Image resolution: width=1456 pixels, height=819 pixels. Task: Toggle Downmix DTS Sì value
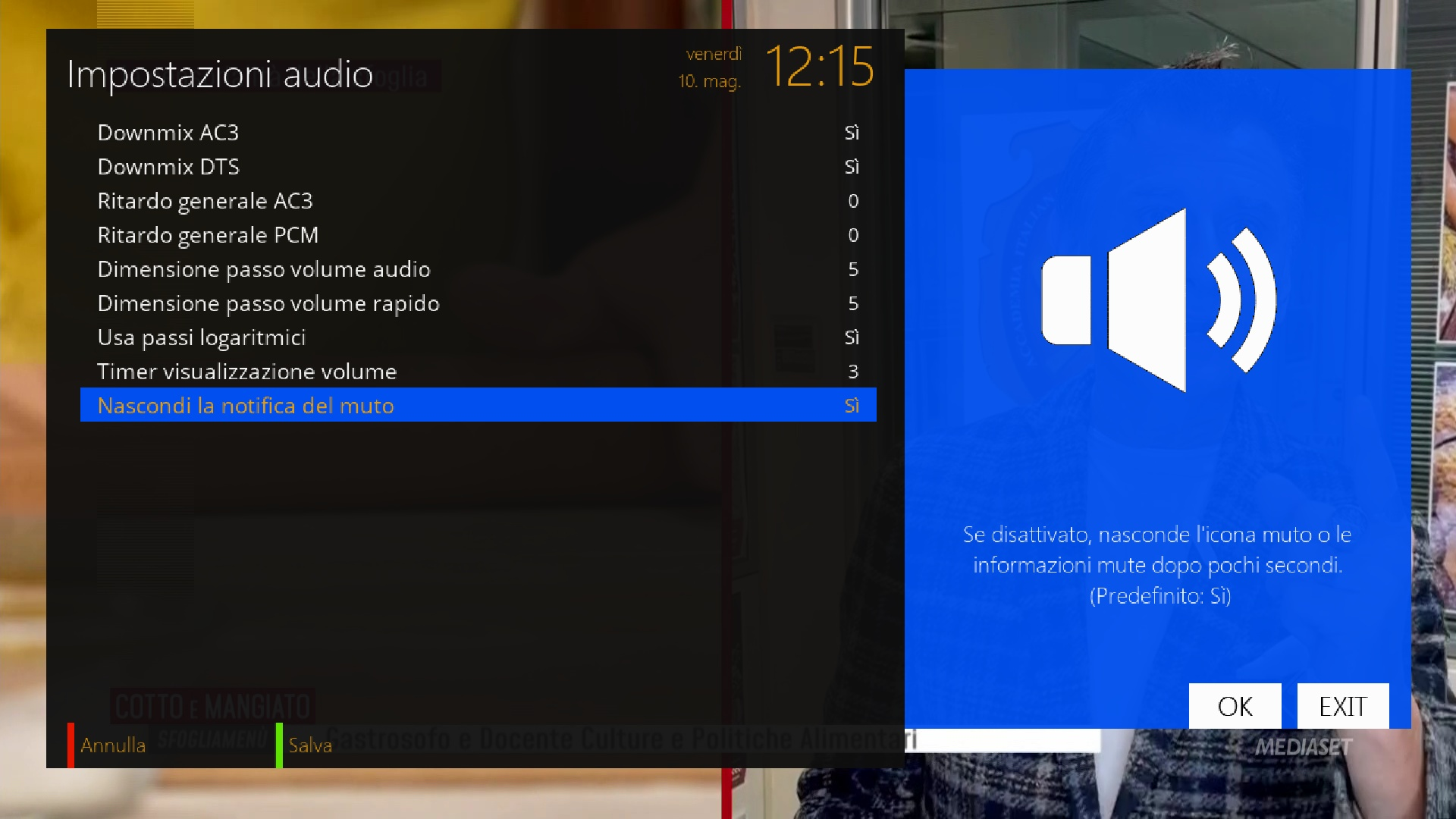coord(852,167)
